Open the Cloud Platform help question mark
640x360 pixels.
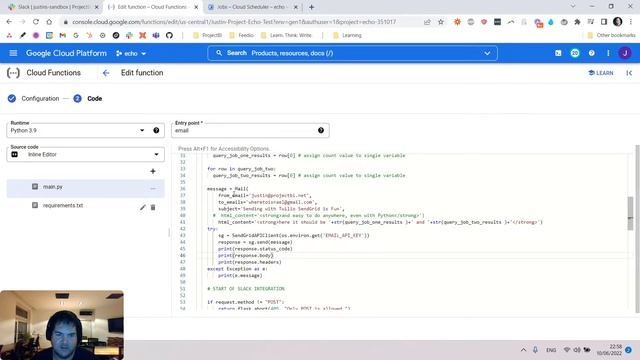tap(591, 53)
